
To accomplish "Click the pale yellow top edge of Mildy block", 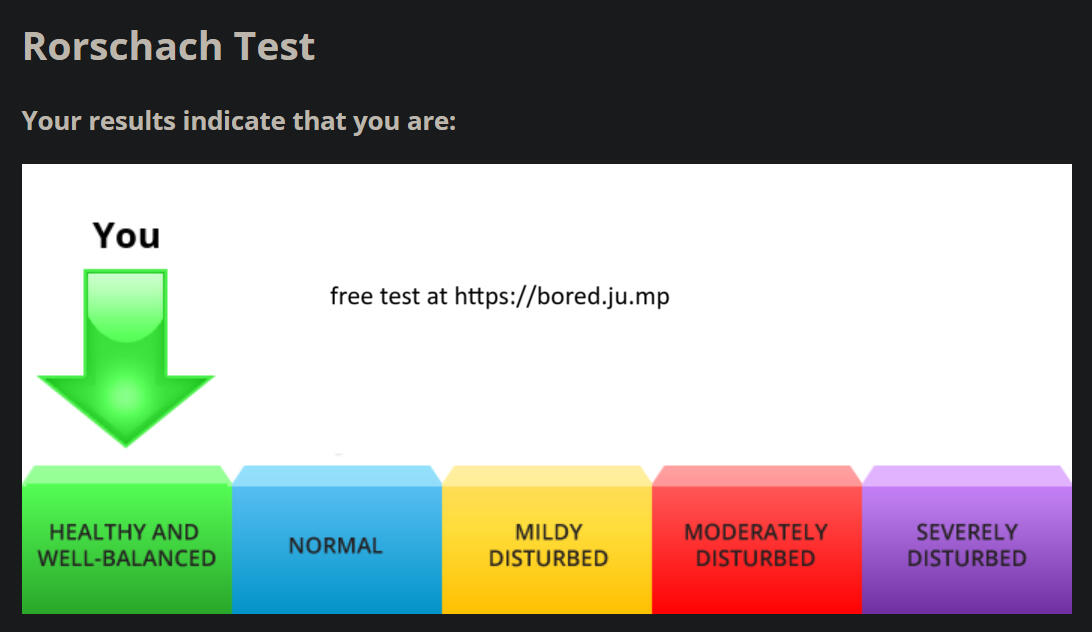I will [x=547, y=475].
